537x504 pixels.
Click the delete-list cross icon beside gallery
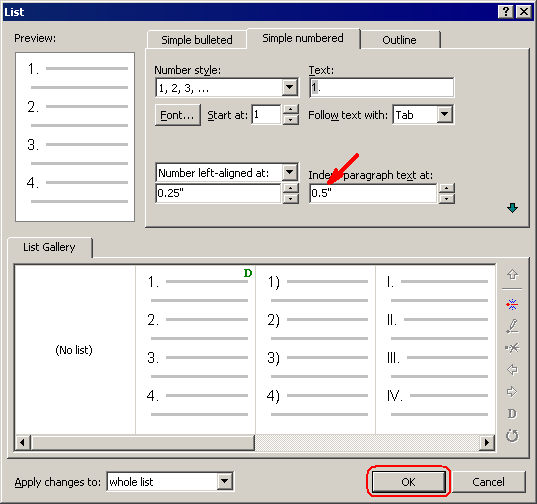pos(512,348)
